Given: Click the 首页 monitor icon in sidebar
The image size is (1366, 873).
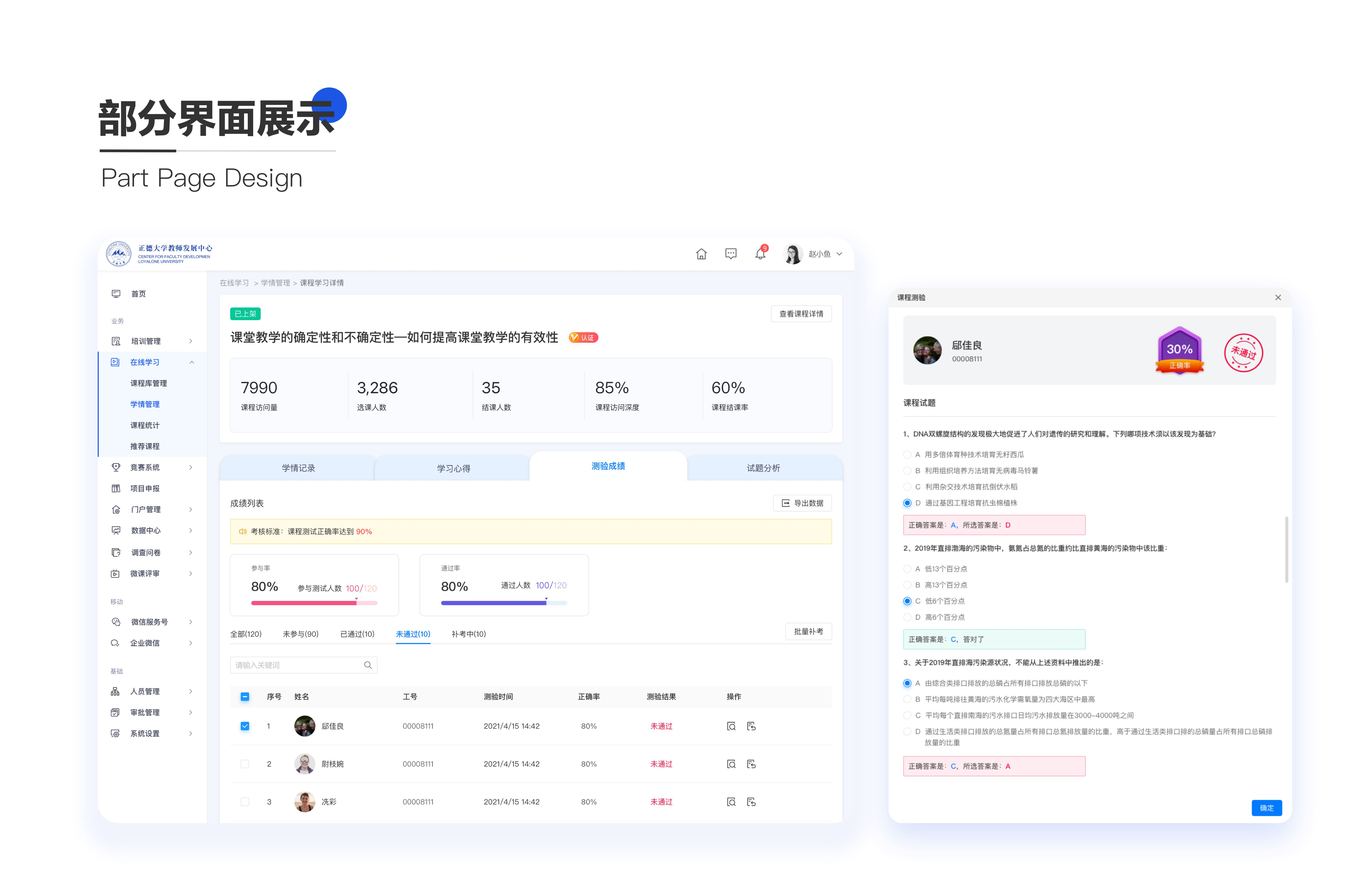Looking at the screenshot, I should (116, 294).
